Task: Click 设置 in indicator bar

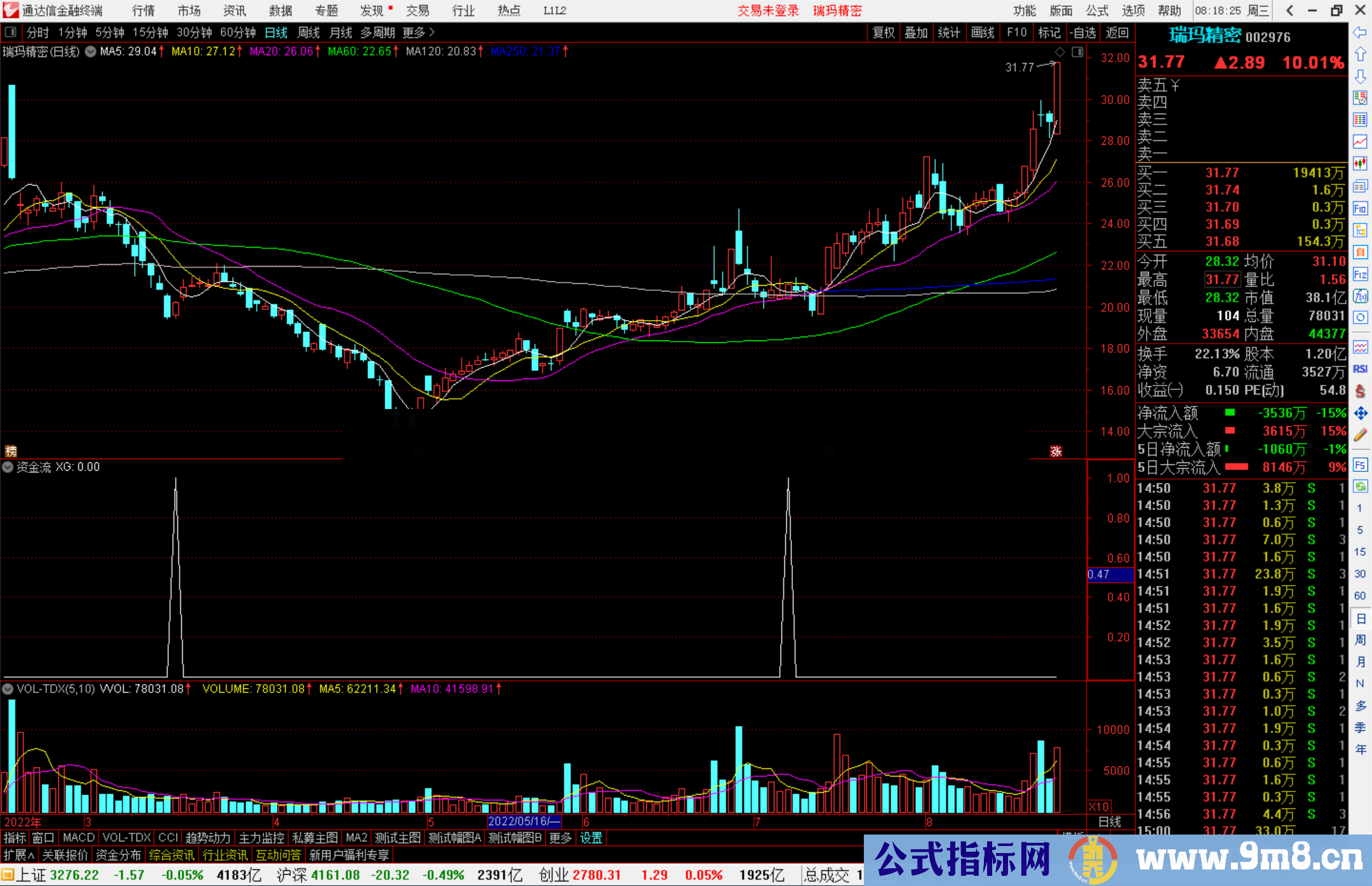Action: (x=591, y=838)
